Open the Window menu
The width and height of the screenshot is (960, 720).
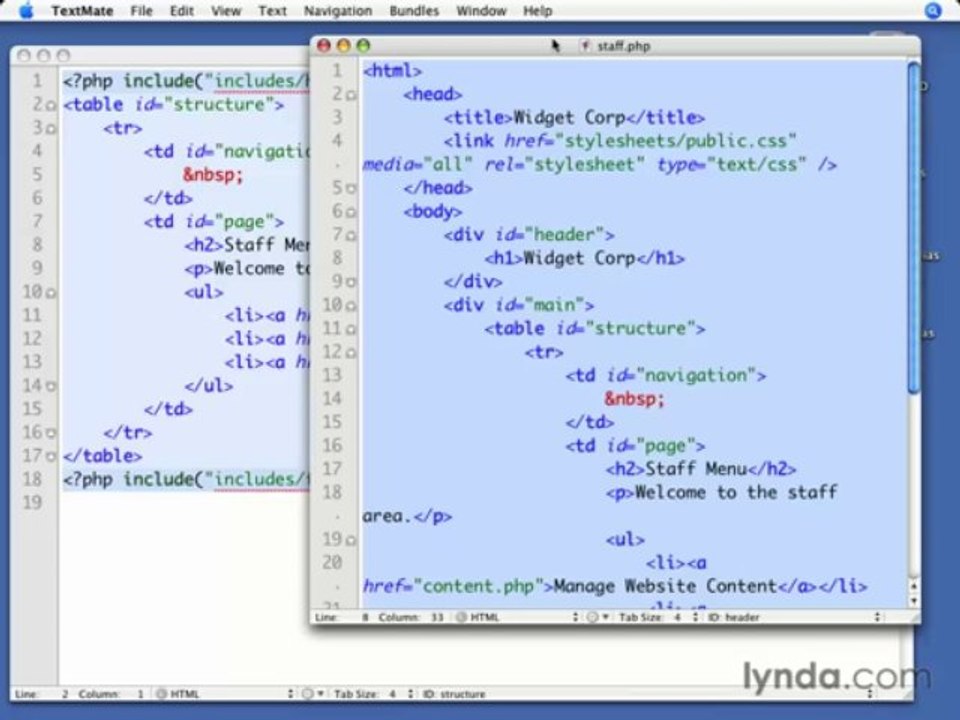[481, 10]
